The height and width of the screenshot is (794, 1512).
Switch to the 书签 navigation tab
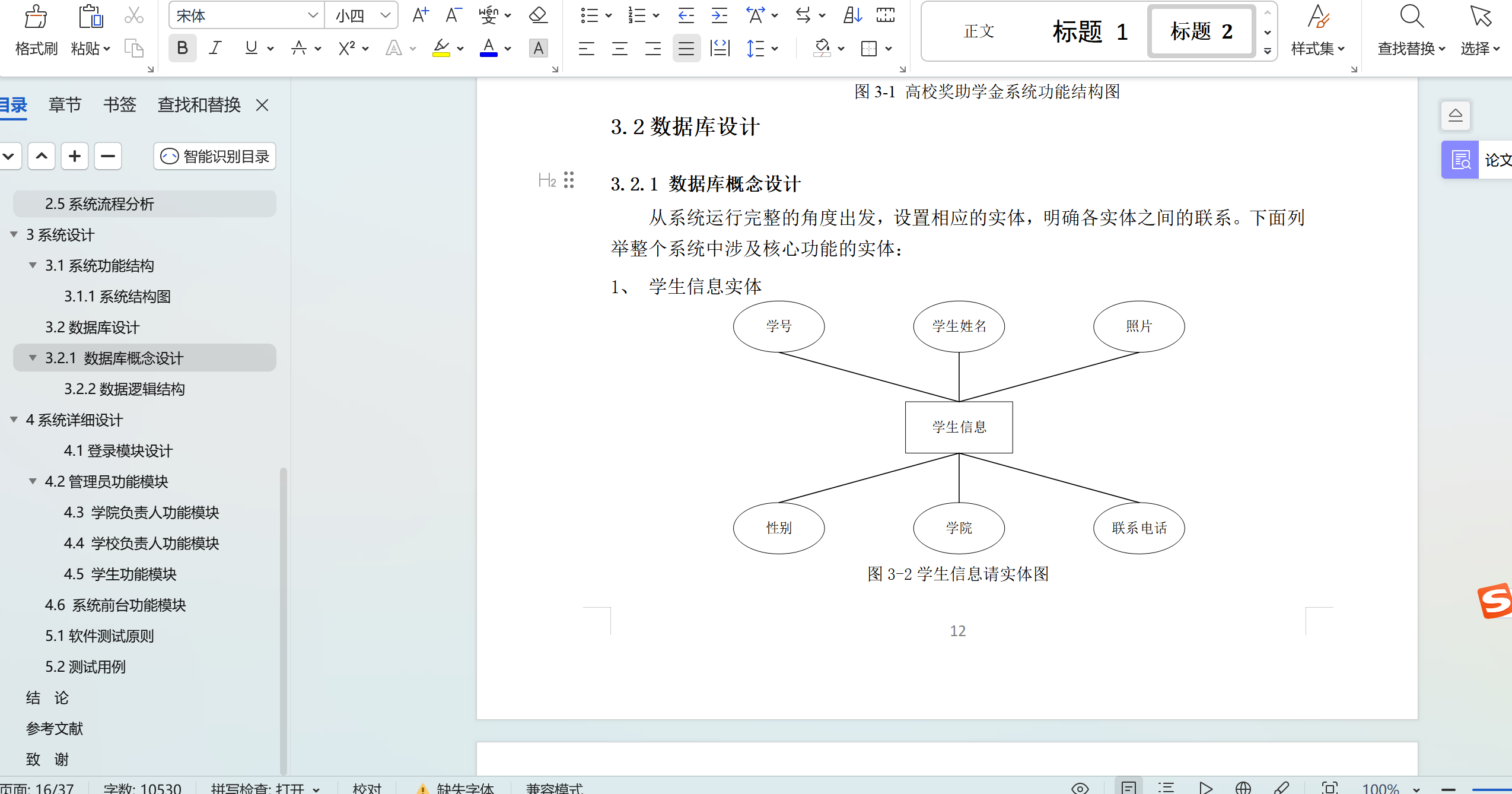(119, 105)
